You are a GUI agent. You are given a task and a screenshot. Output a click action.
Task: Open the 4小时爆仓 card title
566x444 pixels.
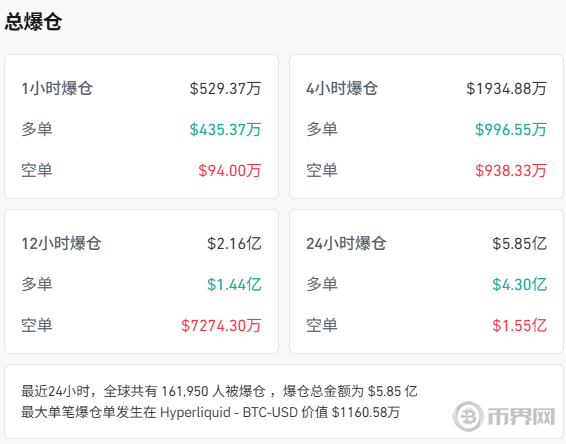tap(342, 88)
